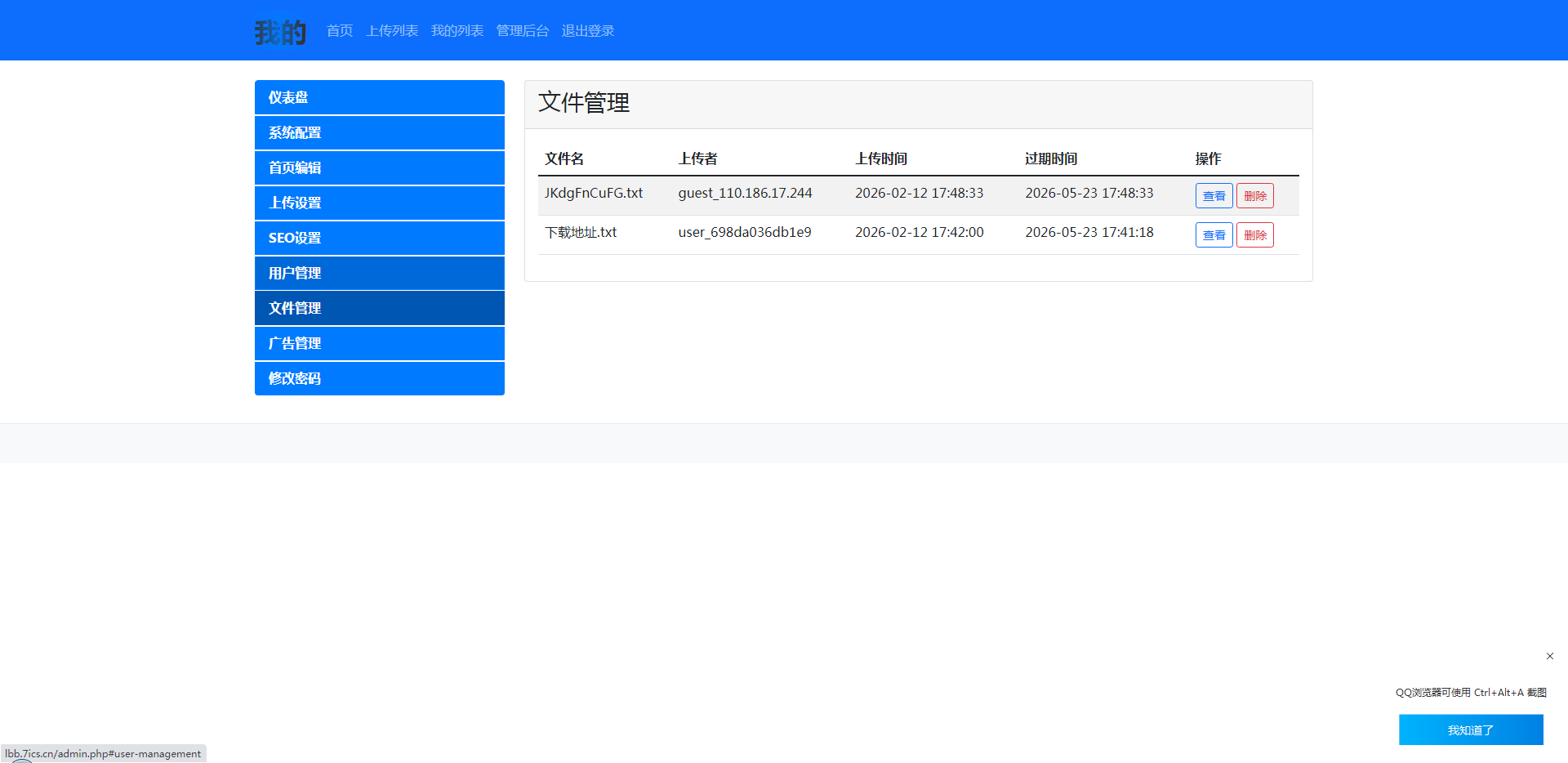Open 我的列表 from the navigation bar
Screen dimensions: 1568x763
(x=457, y=31)
